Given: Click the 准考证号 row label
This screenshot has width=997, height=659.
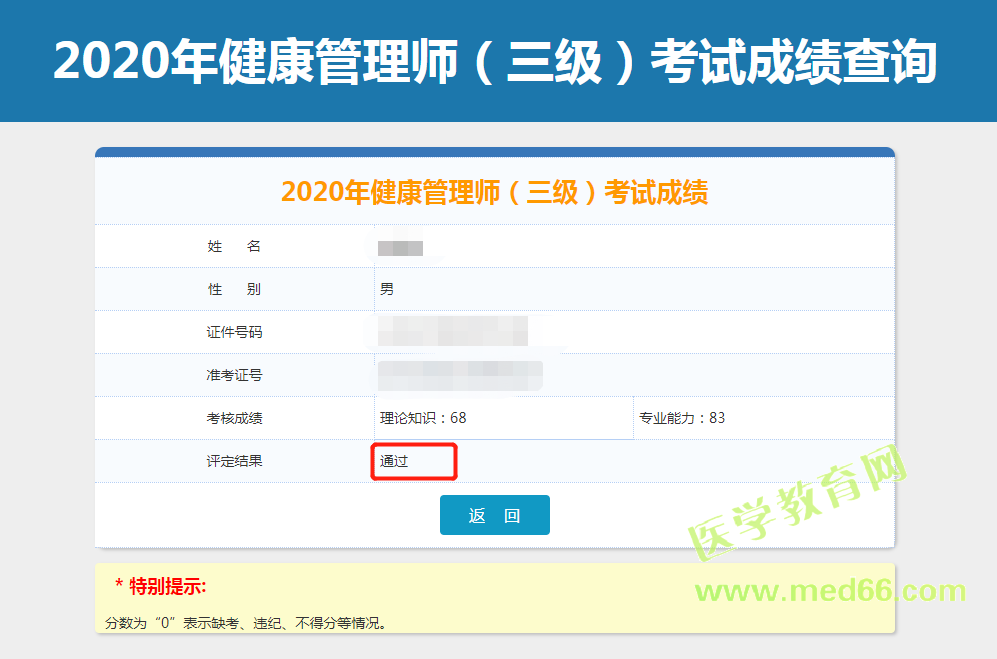Looking at the screenshot, I should pos(234,375).
